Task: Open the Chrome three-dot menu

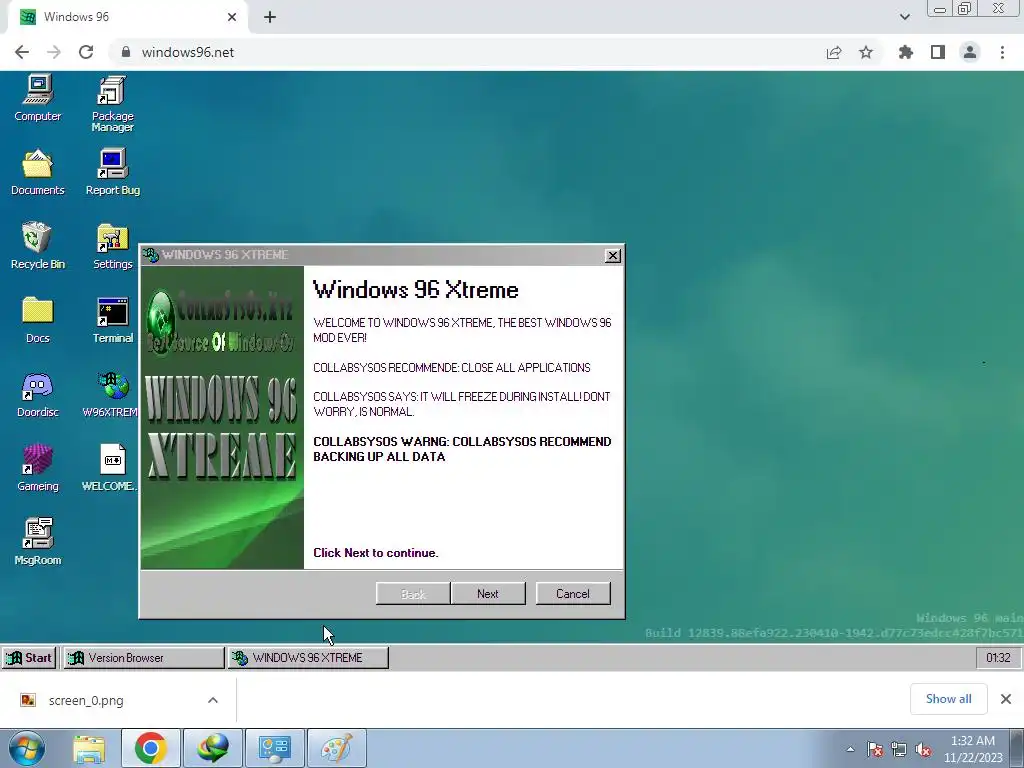Action: [x=1002, y=52]
